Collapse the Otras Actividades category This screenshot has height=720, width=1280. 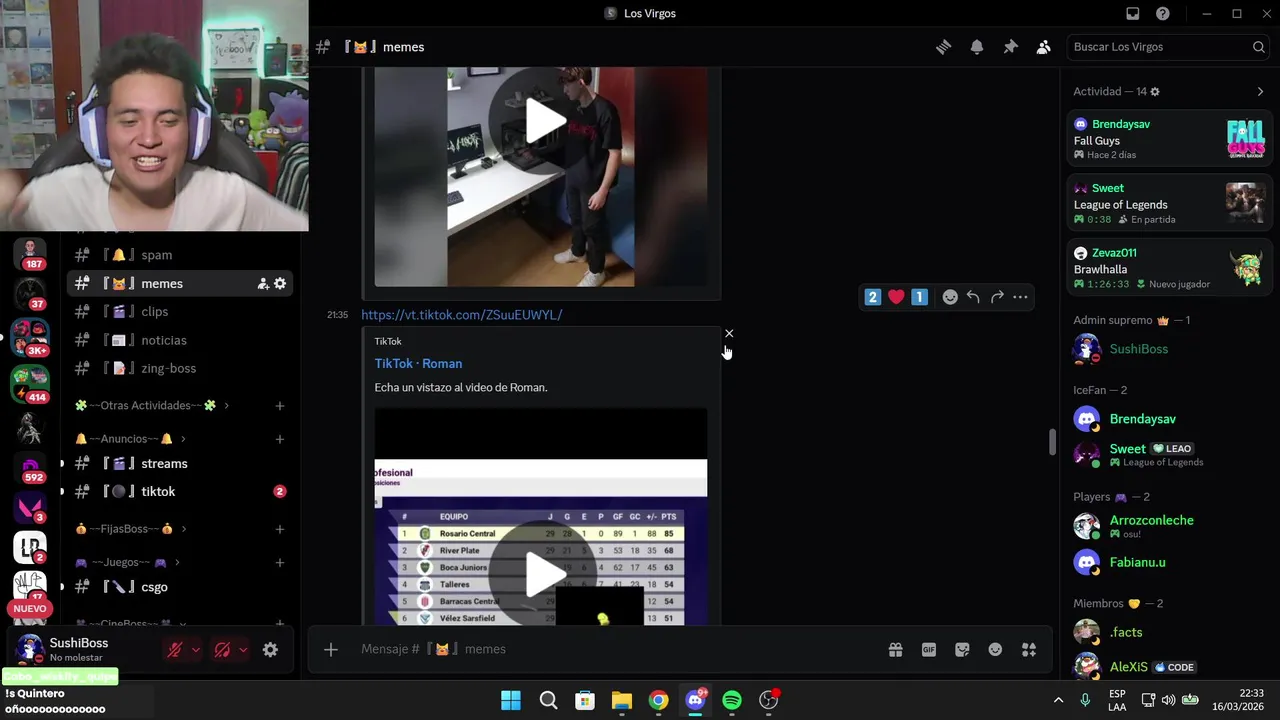tap(152, 406)
